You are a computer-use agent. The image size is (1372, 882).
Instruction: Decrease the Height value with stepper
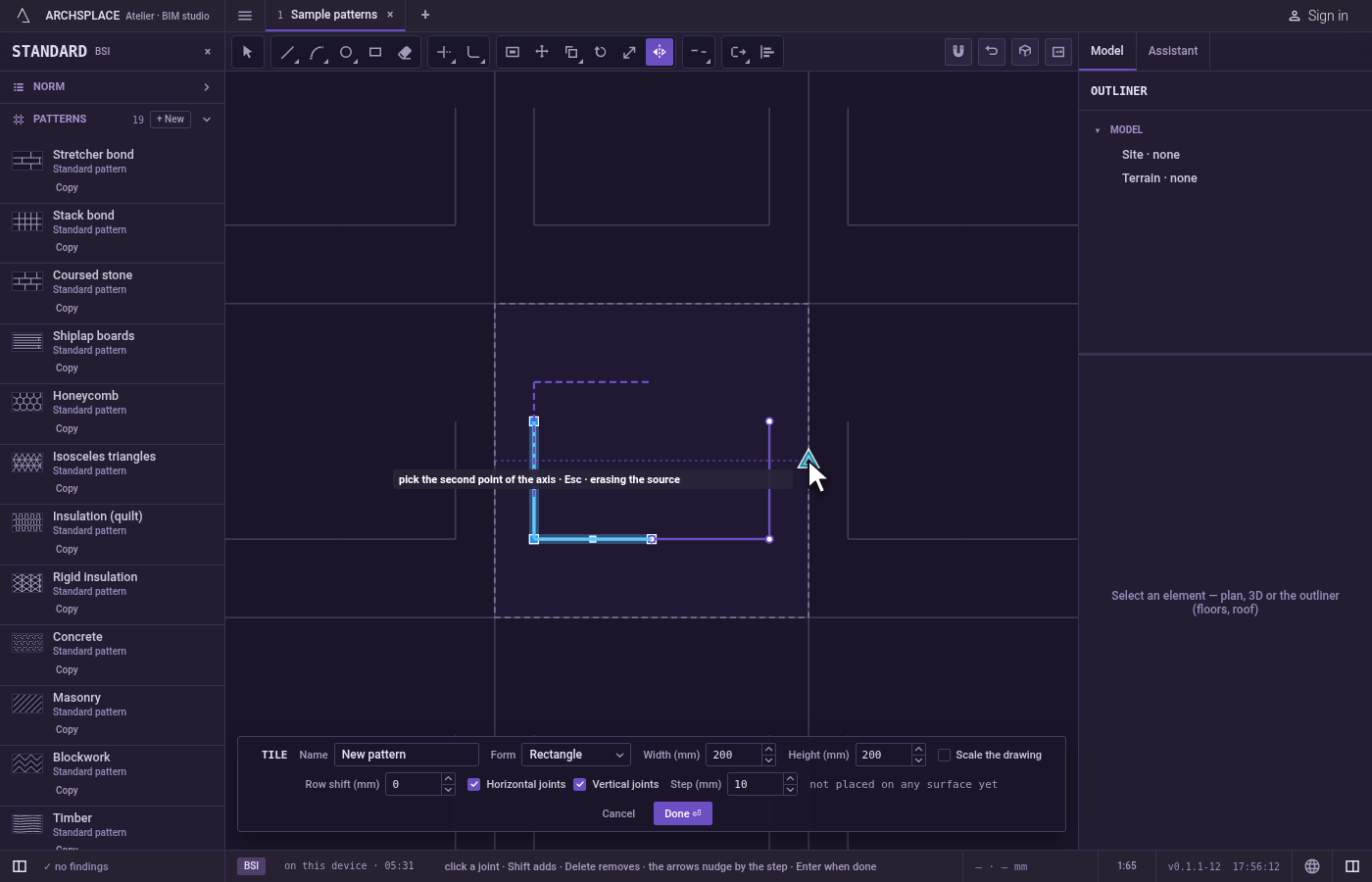918,760
